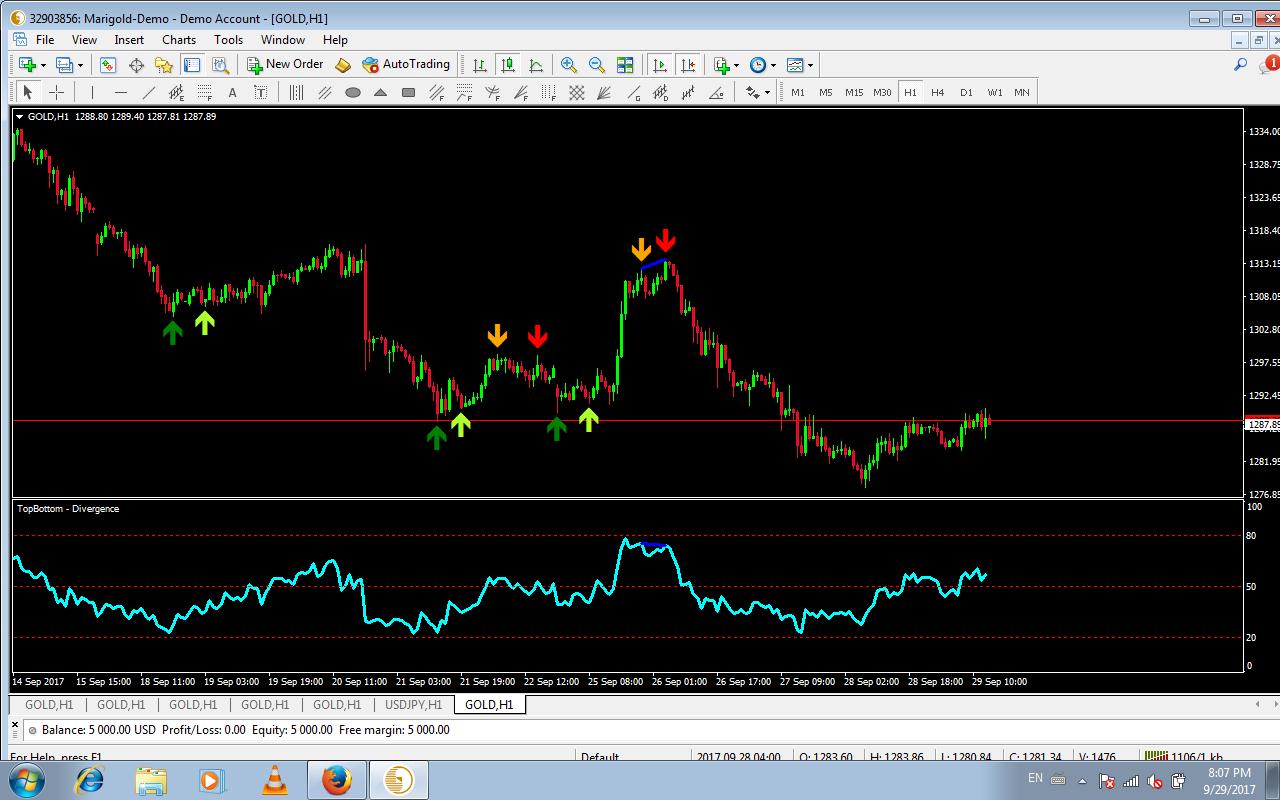Set the timeframe to MN
This screenshot has width=1280, height=800.
coord(1022,92)
